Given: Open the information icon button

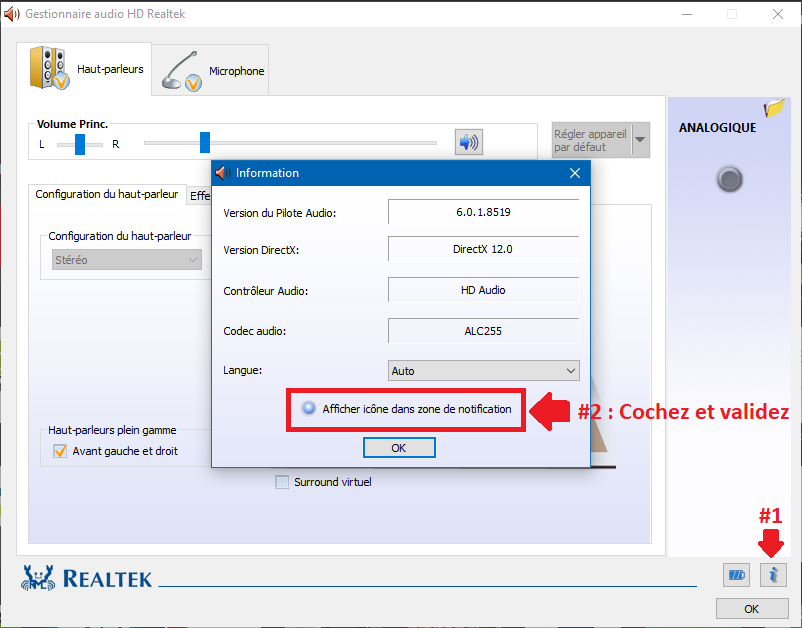Looking at the screenshot, I should pyautogui.click(x=773, y=575).
